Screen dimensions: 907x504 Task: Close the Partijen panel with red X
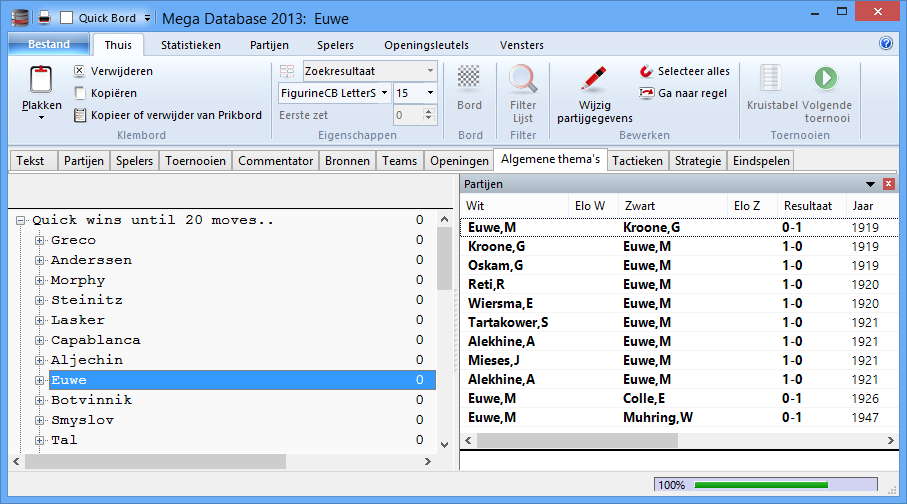click(888, 184)
